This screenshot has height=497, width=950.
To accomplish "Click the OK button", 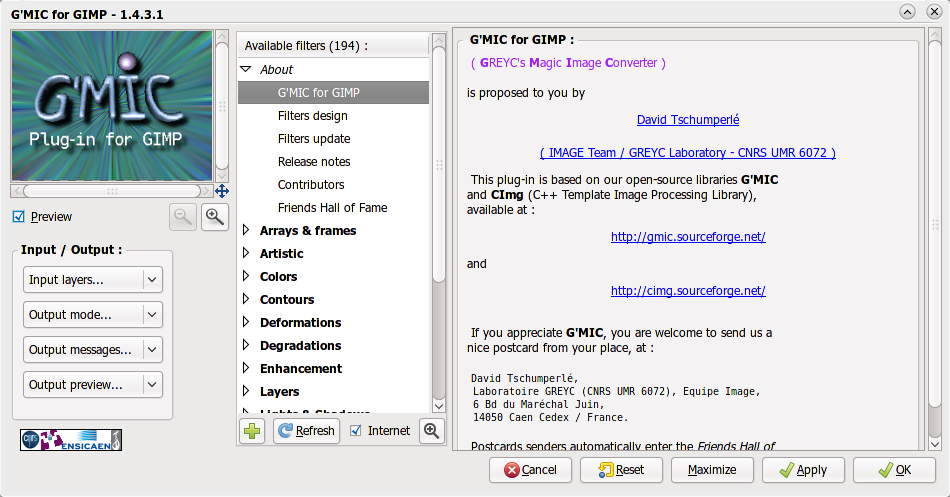I will coord(894,470).
